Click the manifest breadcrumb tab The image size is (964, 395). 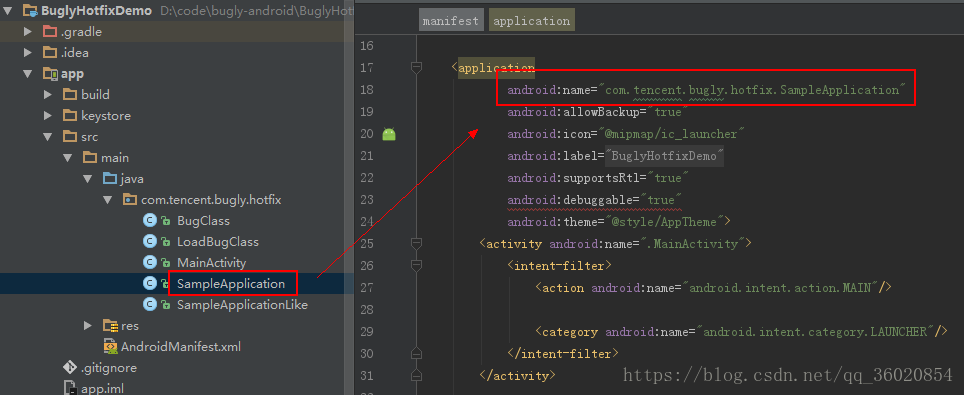pos(452,20)
